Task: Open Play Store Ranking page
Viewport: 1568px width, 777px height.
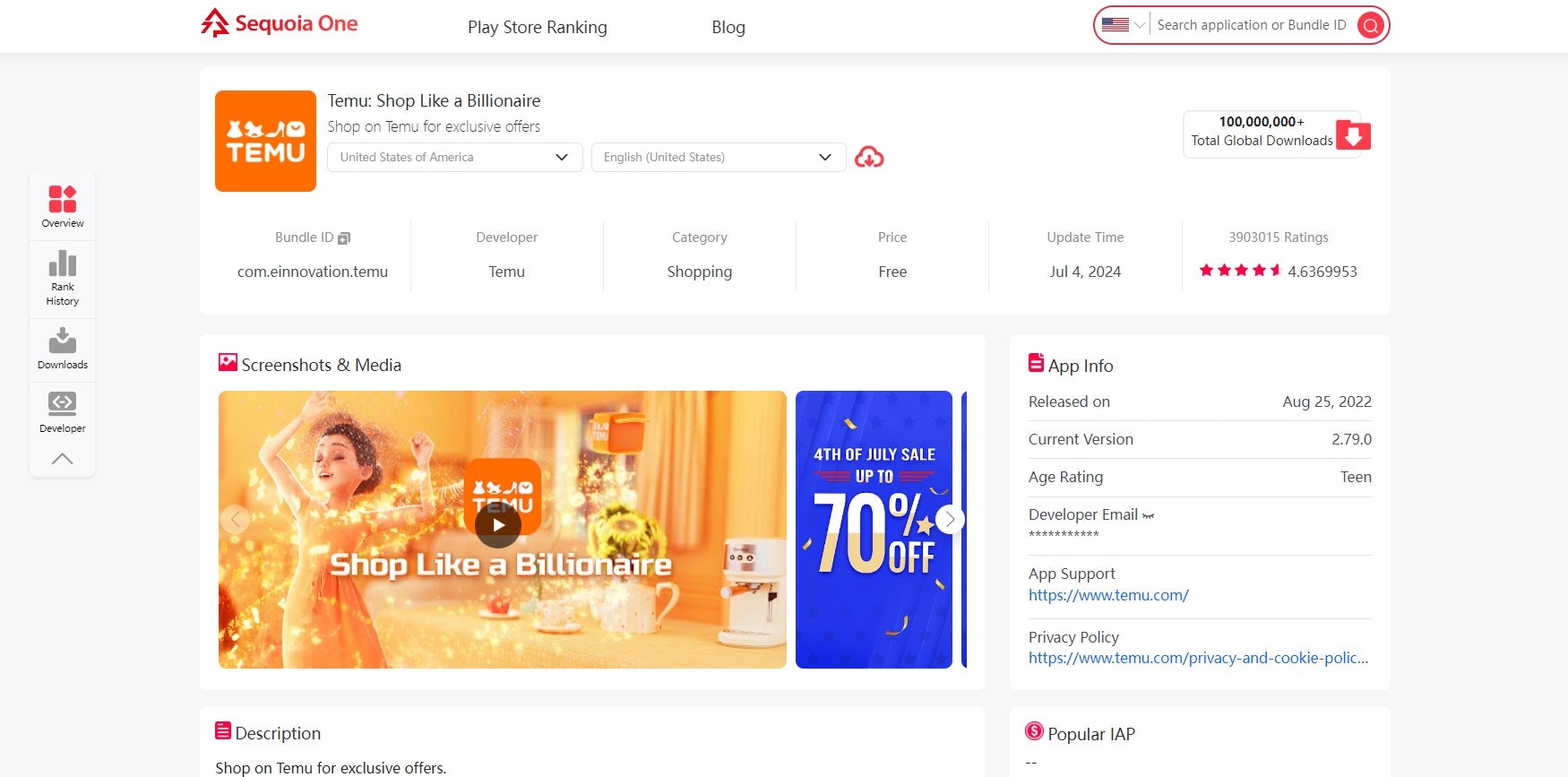Action: pos(538,27)
